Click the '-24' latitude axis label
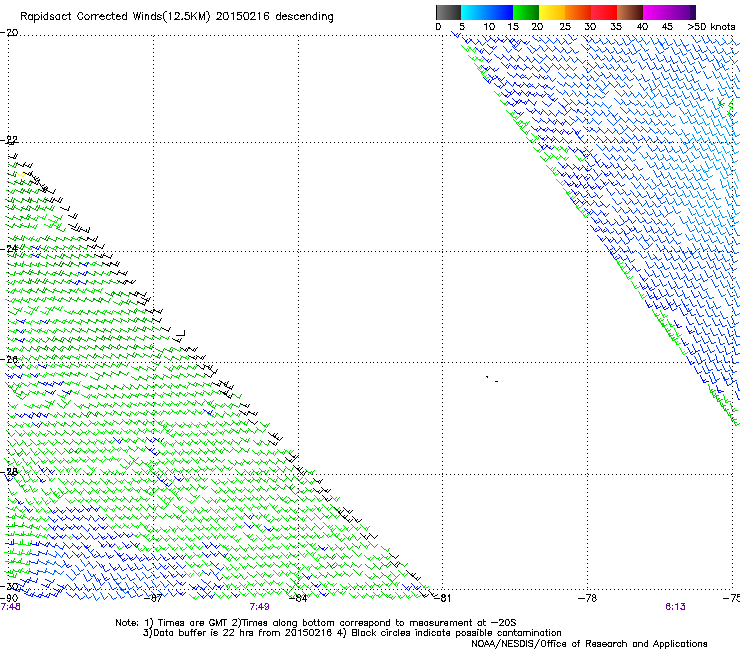The width and height of the screenshot is (740, 650). coord(9,248)
